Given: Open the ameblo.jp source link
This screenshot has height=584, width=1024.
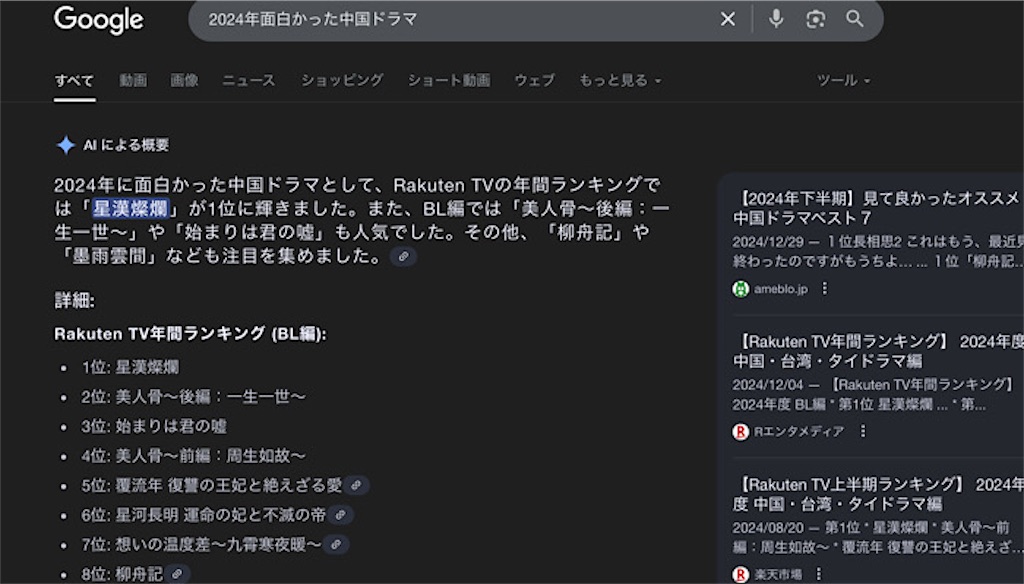Looking at the screenshot, I should [x=780, y=289].
